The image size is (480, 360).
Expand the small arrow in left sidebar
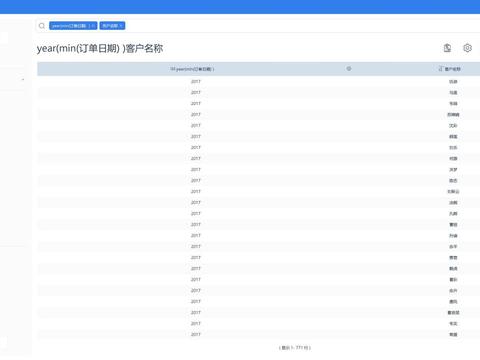(x=23, y=79)
